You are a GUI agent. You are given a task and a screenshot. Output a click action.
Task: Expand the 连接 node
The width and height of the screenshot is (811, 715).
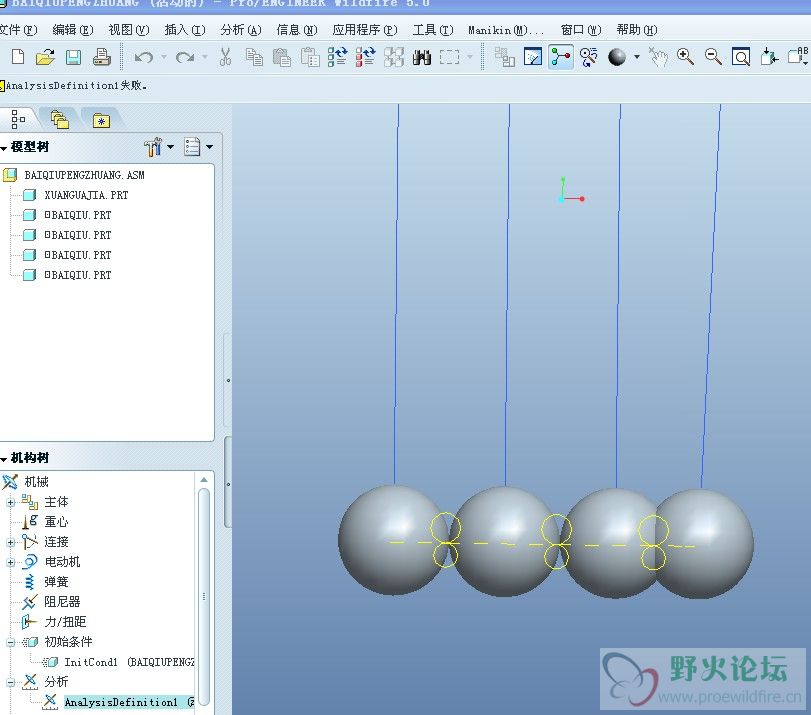[10, 542]
